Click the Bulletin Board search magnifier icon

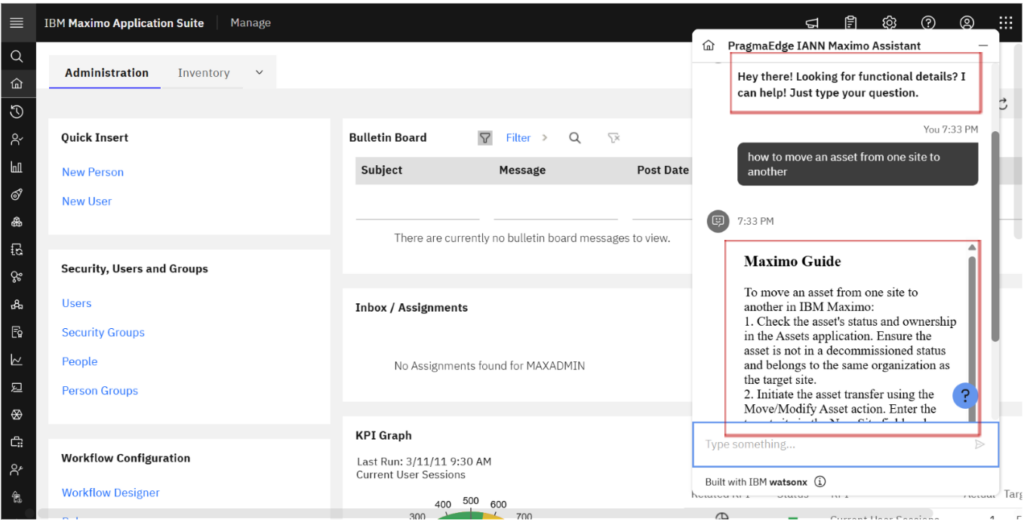coord(575,138)
